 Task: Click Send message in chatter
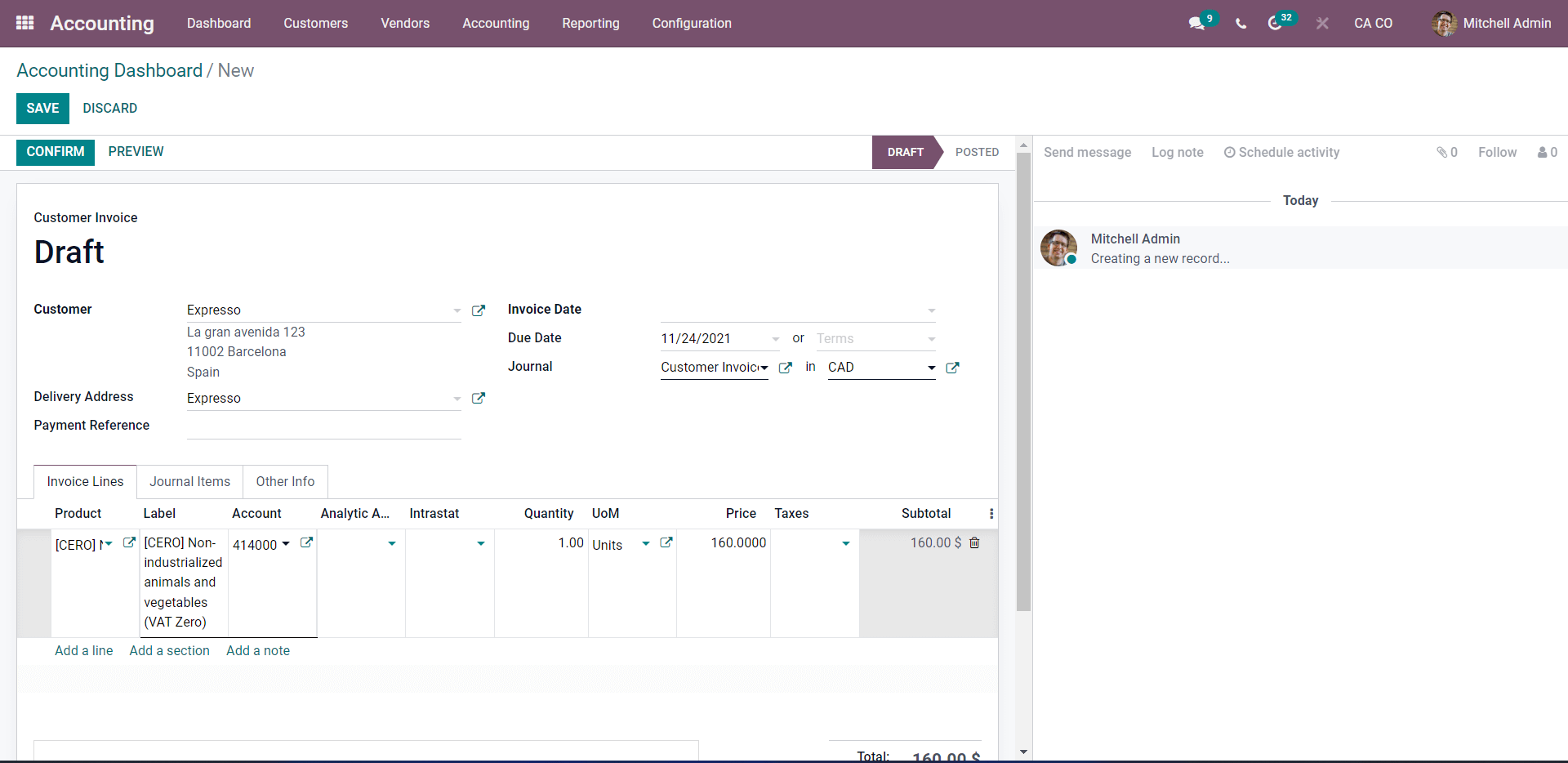click(1087, 152)
